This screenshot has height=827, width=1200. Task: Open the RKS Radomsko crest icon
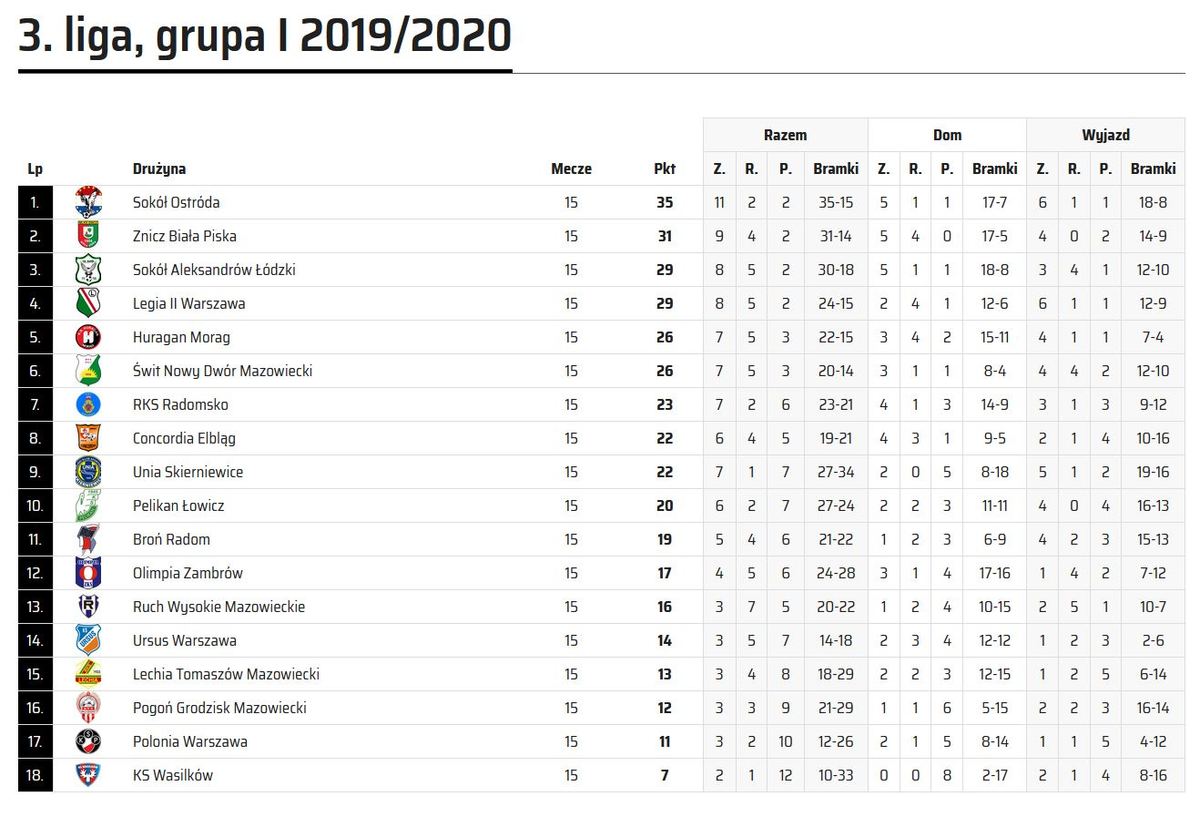click(x=88, y=404)
